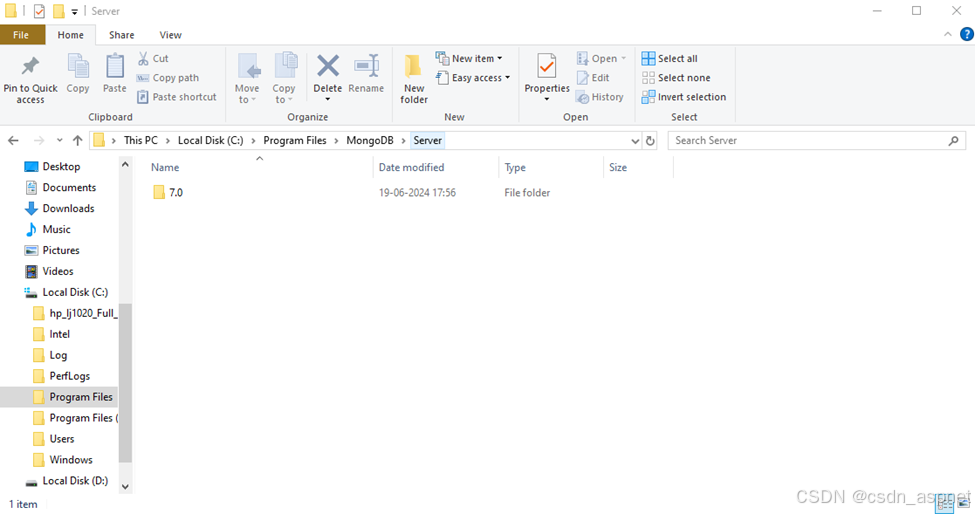
Task: Open Downloads in navigation pane
Action: [68, 208]
